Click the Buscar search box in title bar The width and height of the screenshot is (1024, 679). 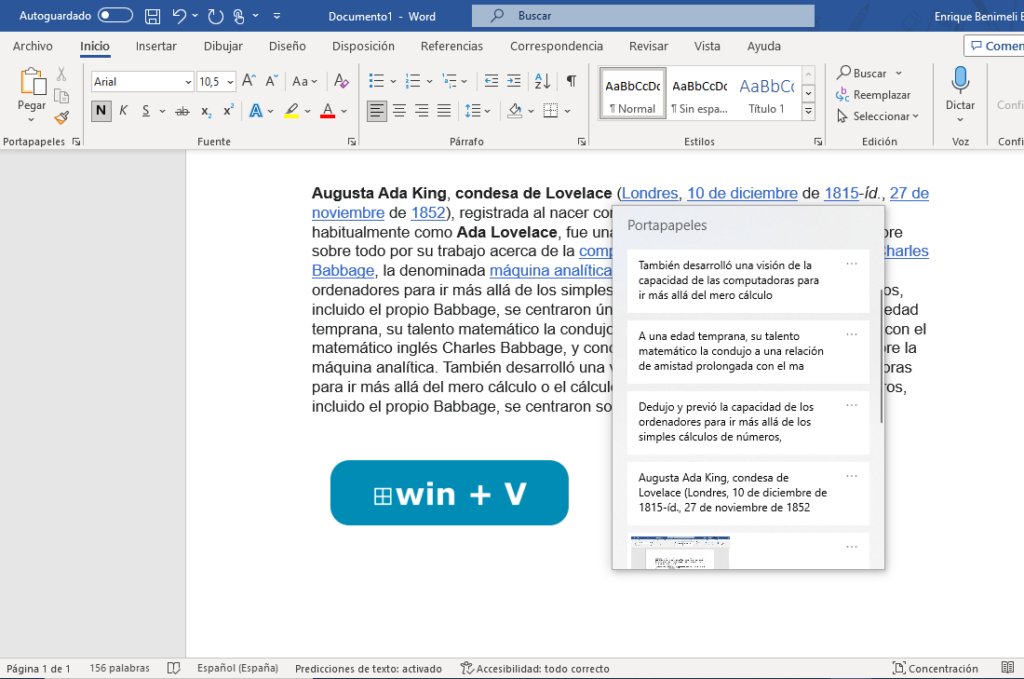tap(643, 16)
